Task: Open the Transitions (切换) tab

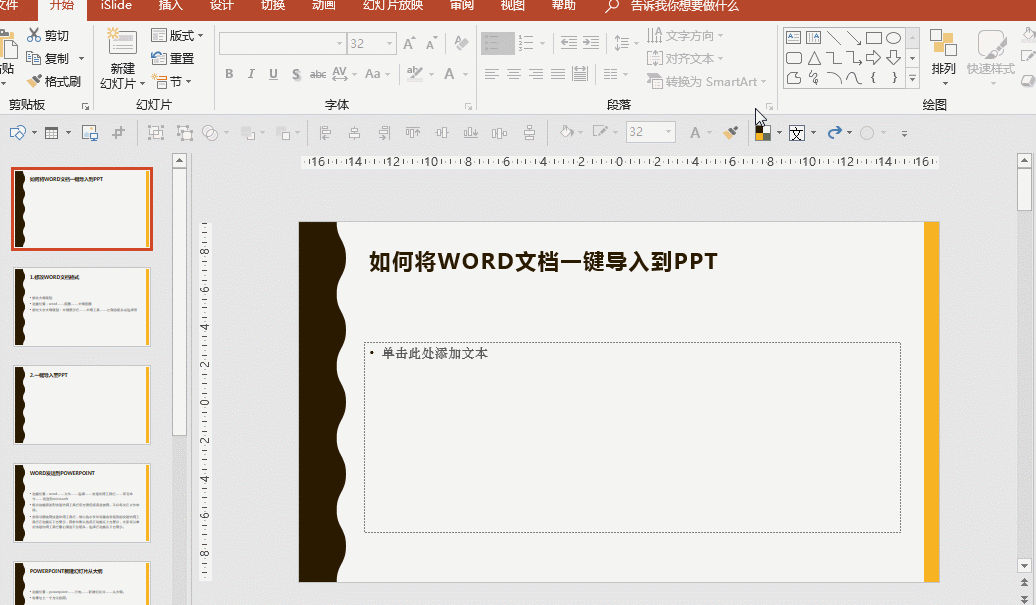Action: click(272, 6)
